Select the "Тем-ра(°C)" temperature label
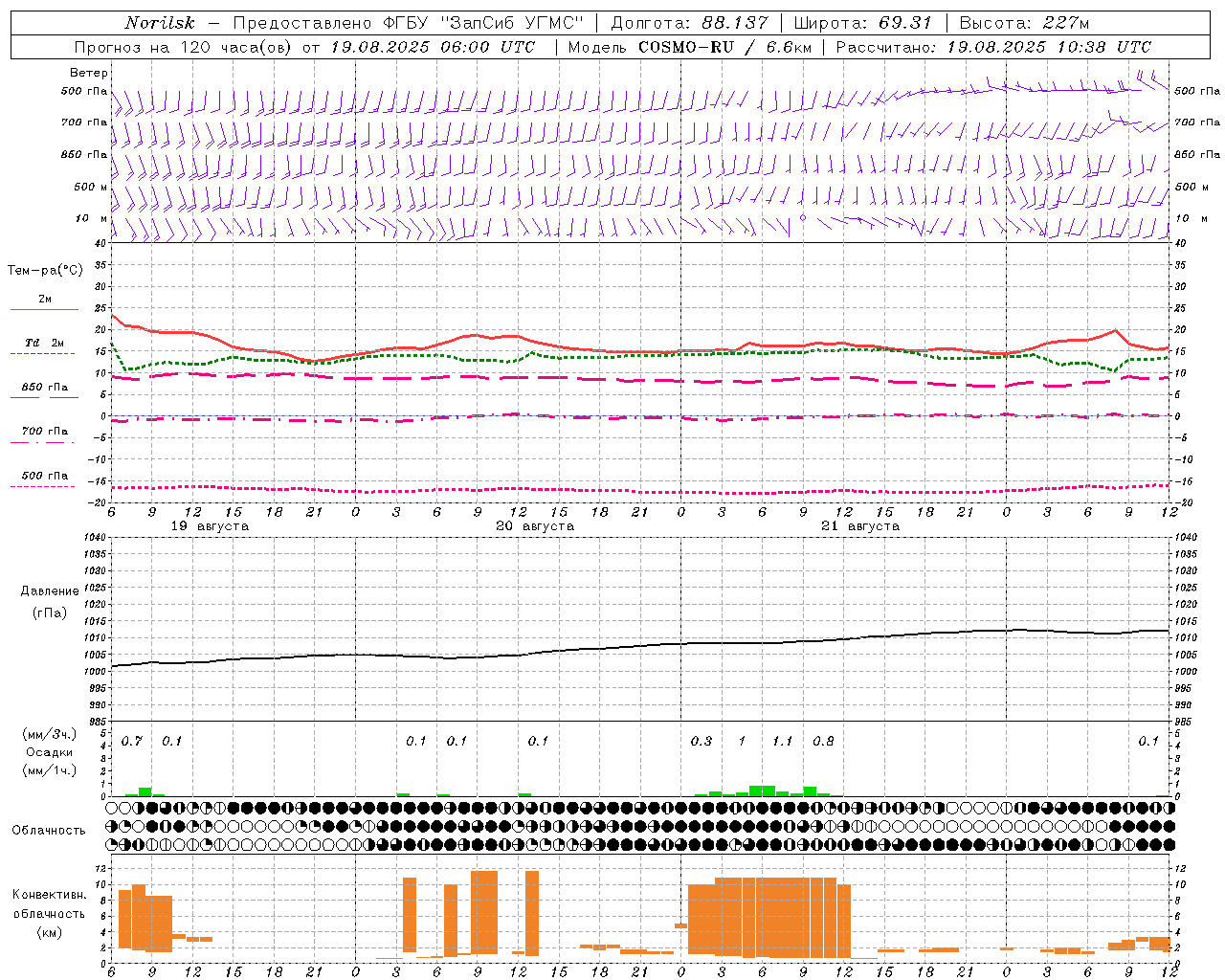The height and width of the screenshot is (980, 1225). point(45,271)
